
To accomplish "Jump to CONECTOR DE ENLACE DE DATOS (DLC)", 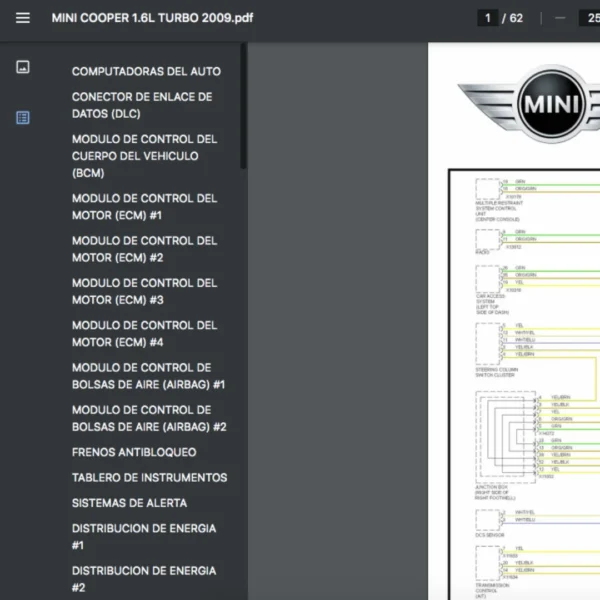I will pyautogui.click(x=142, y=106).
